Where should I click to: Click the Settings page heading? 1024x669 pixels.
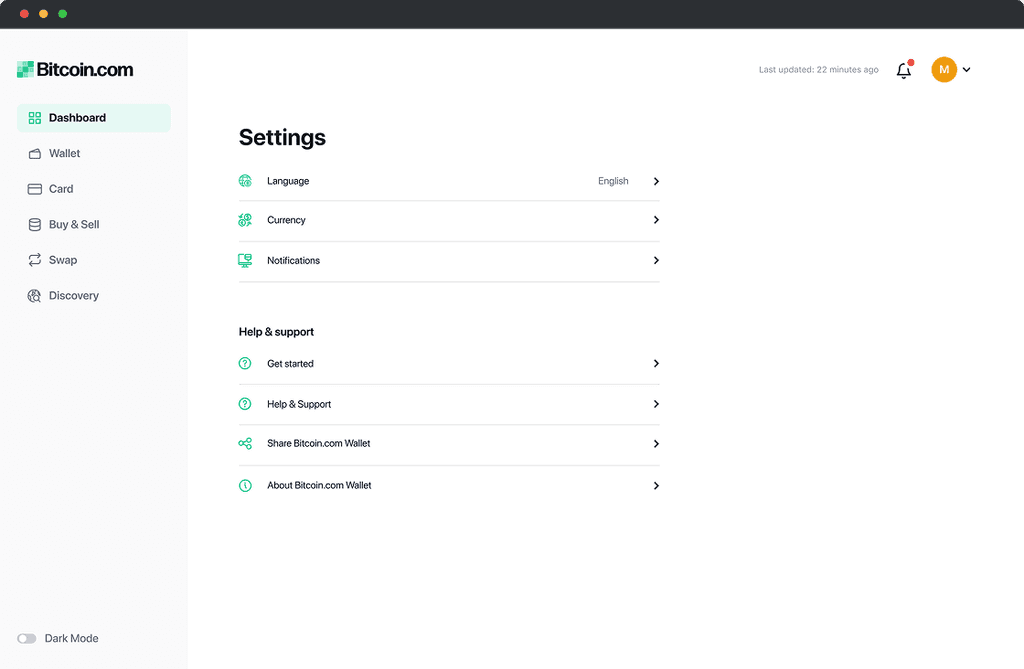pyautogui.click(x=282, y=138)
